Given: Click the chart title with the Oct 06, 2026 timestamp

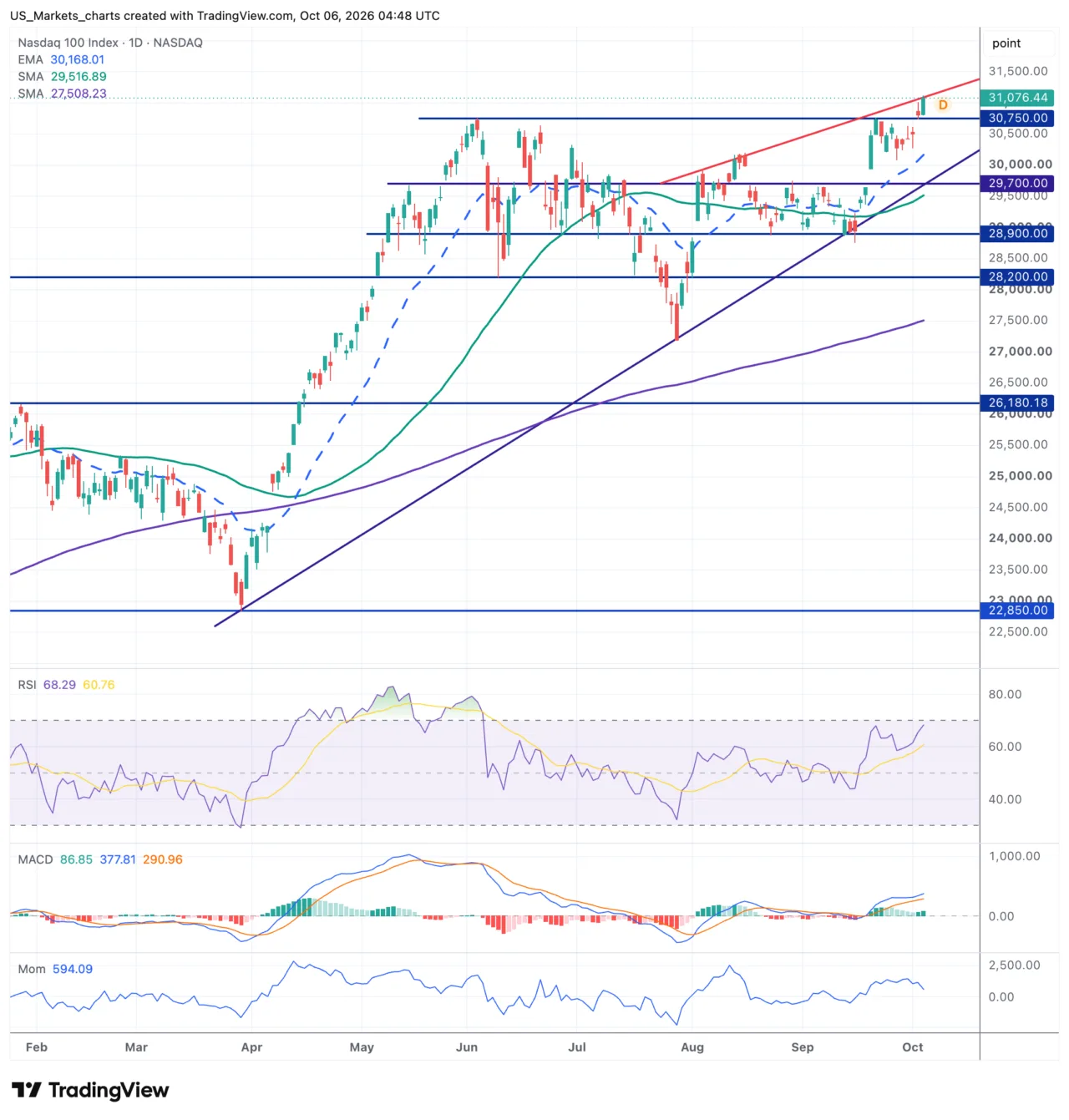Looking at the screenshot, I should pyautogui.click(x=225, y=16).
